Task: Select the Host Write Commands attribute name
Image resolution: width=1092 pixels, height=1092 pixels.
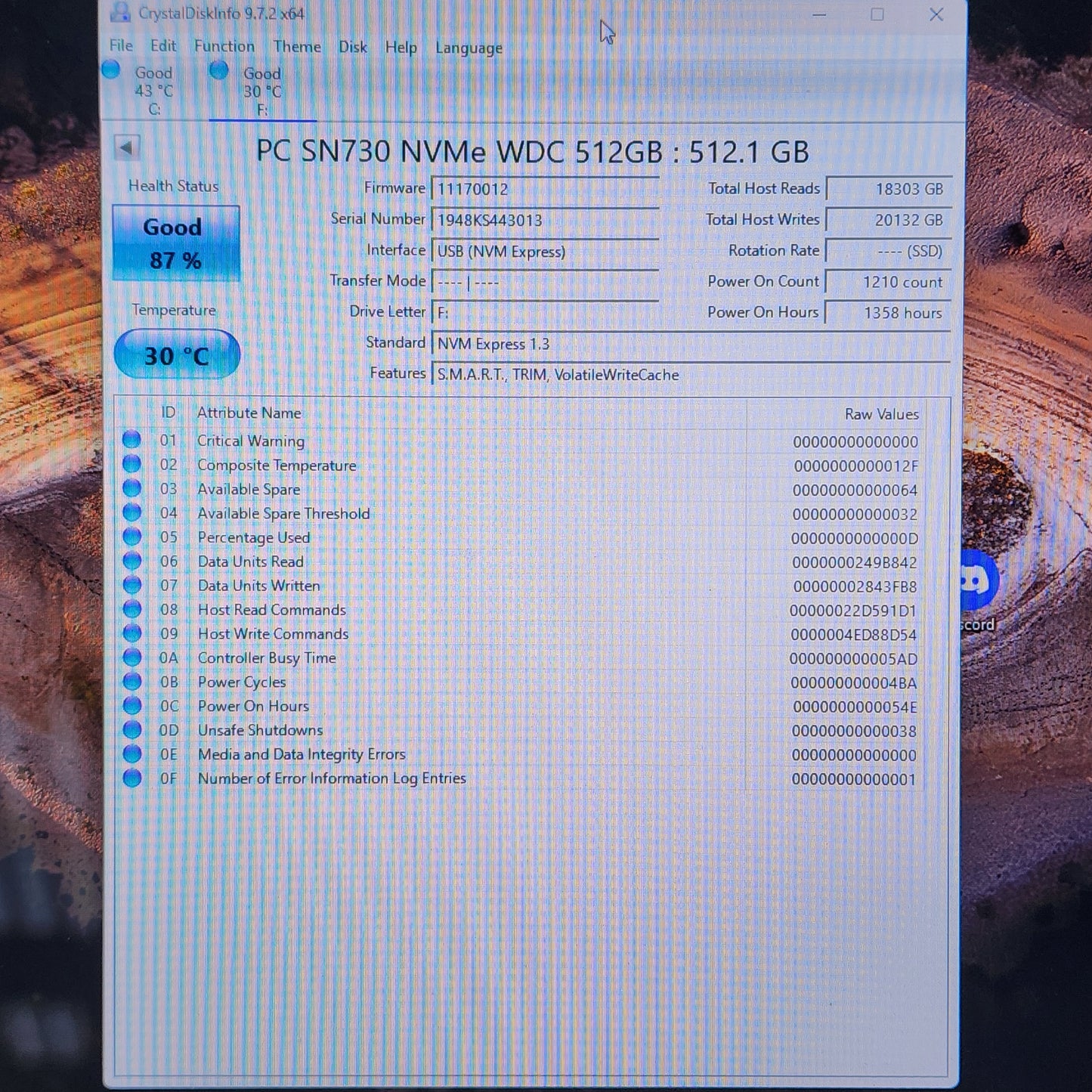Action: (x=274, y=634)
